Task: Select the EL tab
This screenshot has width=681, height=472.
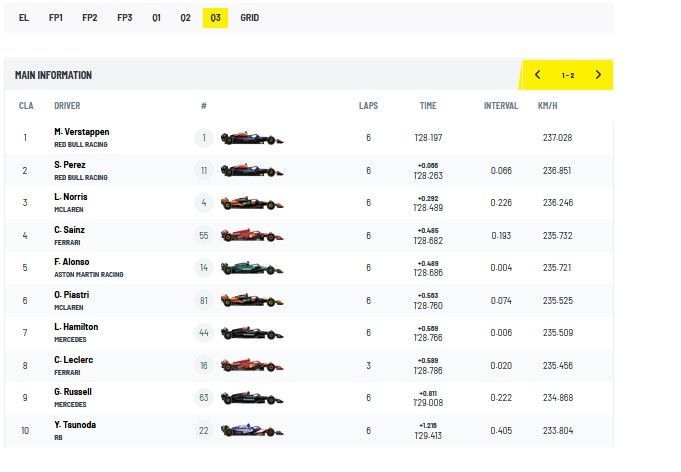Action: tap(24, 18)
